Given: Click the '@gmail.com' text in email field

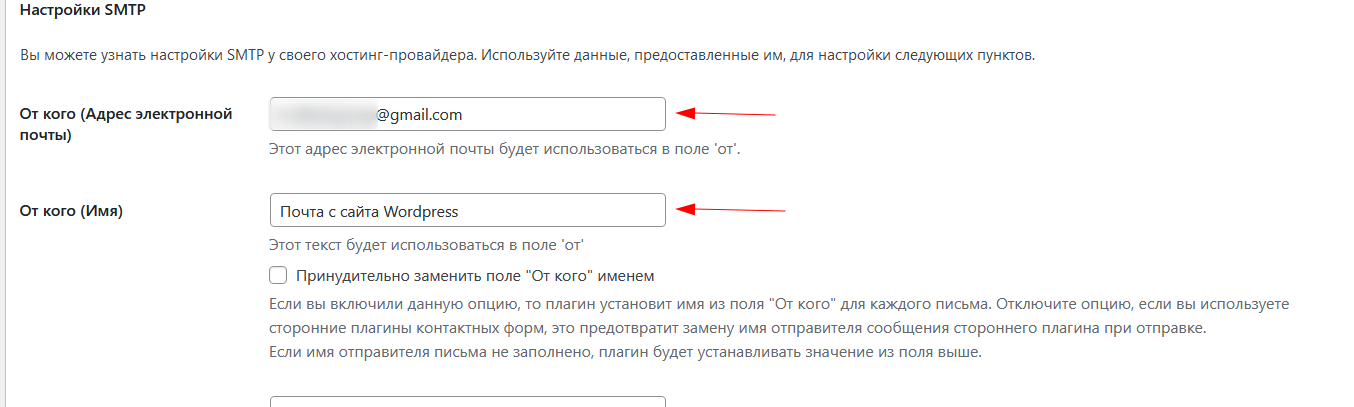Looking at the screenshot, I should point(419,114).
